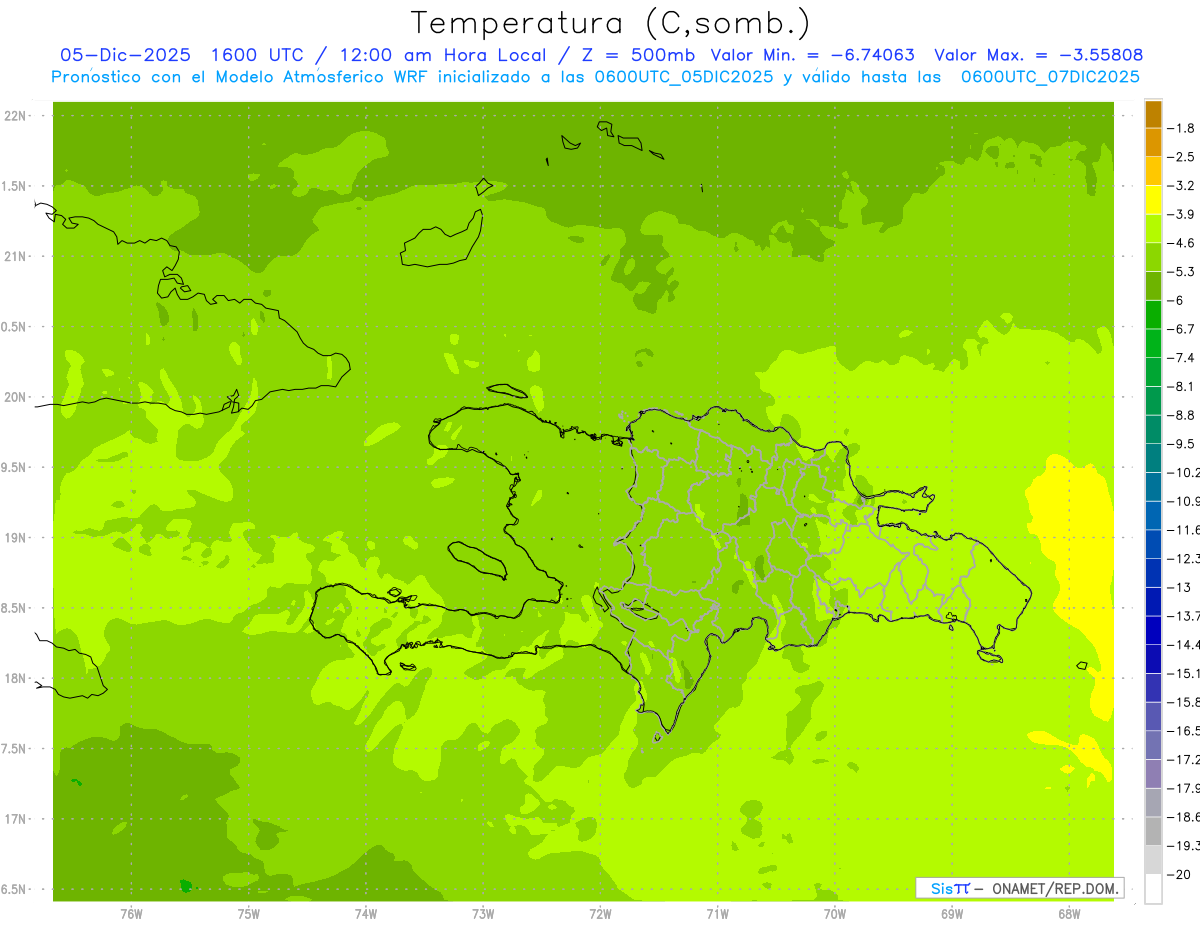Viewport: 1200px width, 927px height.
Task: Click the '17N' latitude label
Action: [x=15, y=819]
